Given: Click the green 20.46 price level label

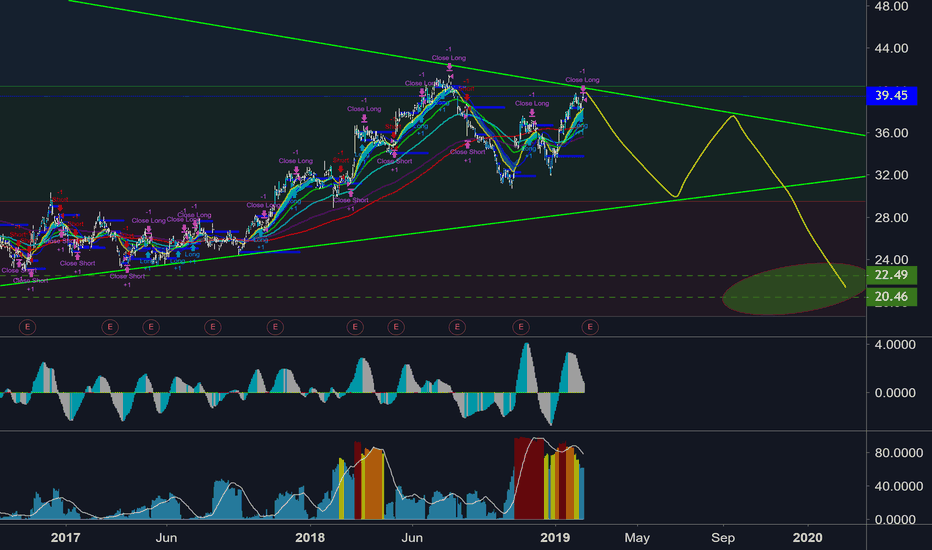Looking at the screenshot, I should coord(891,297).
